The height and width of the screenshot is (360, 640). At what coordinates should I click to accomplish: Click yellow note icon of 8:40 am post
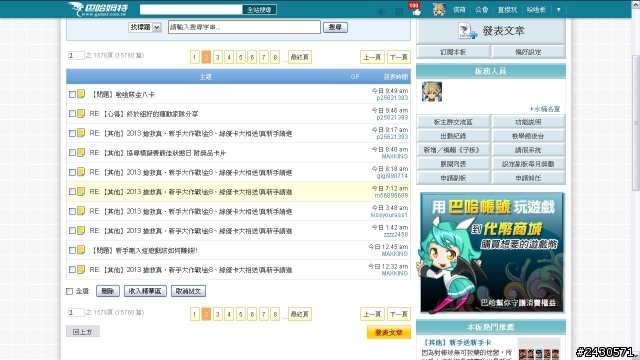(81, 152)
